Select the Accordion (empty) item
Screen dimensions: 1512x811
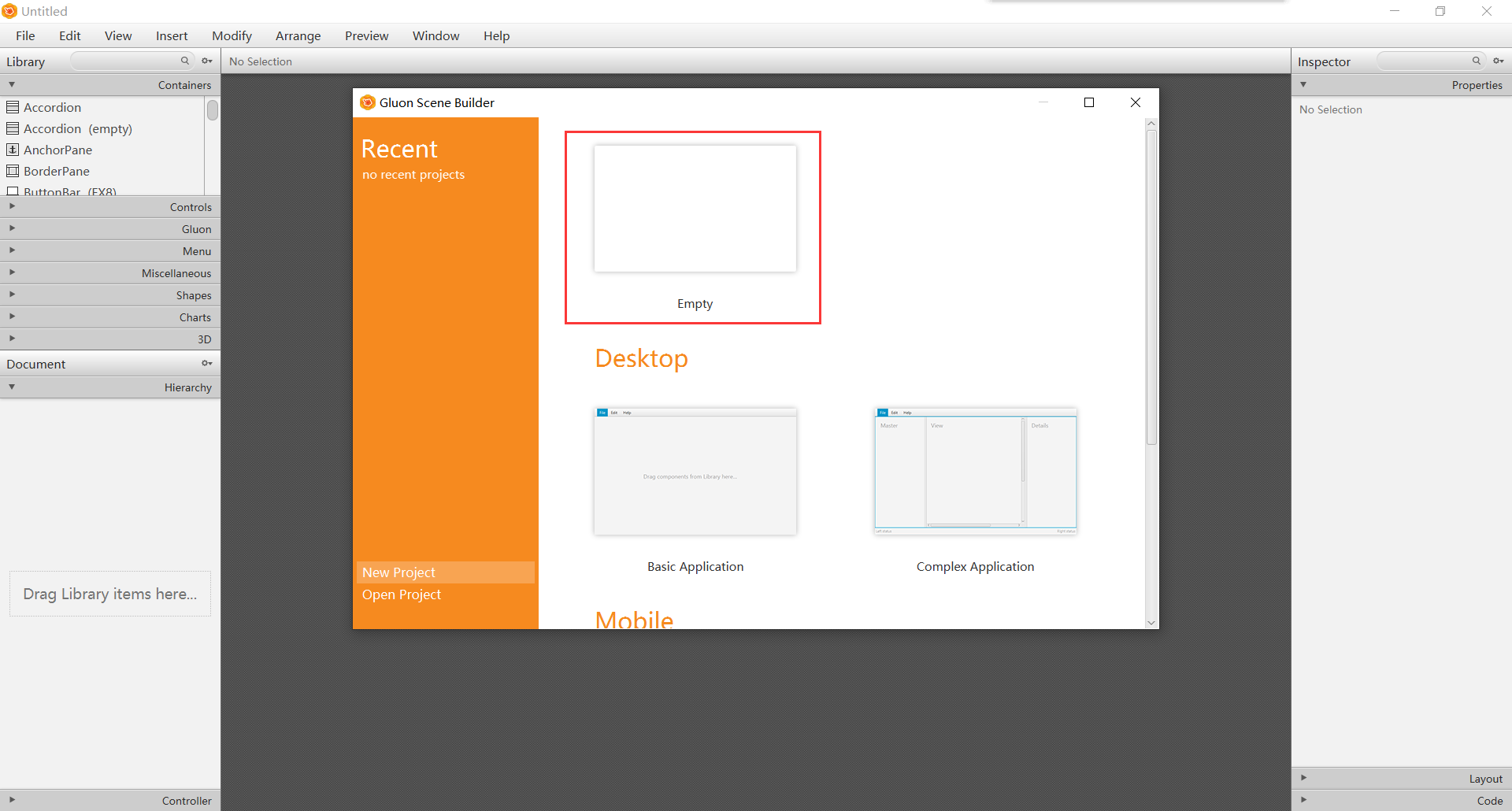(102, 128)
